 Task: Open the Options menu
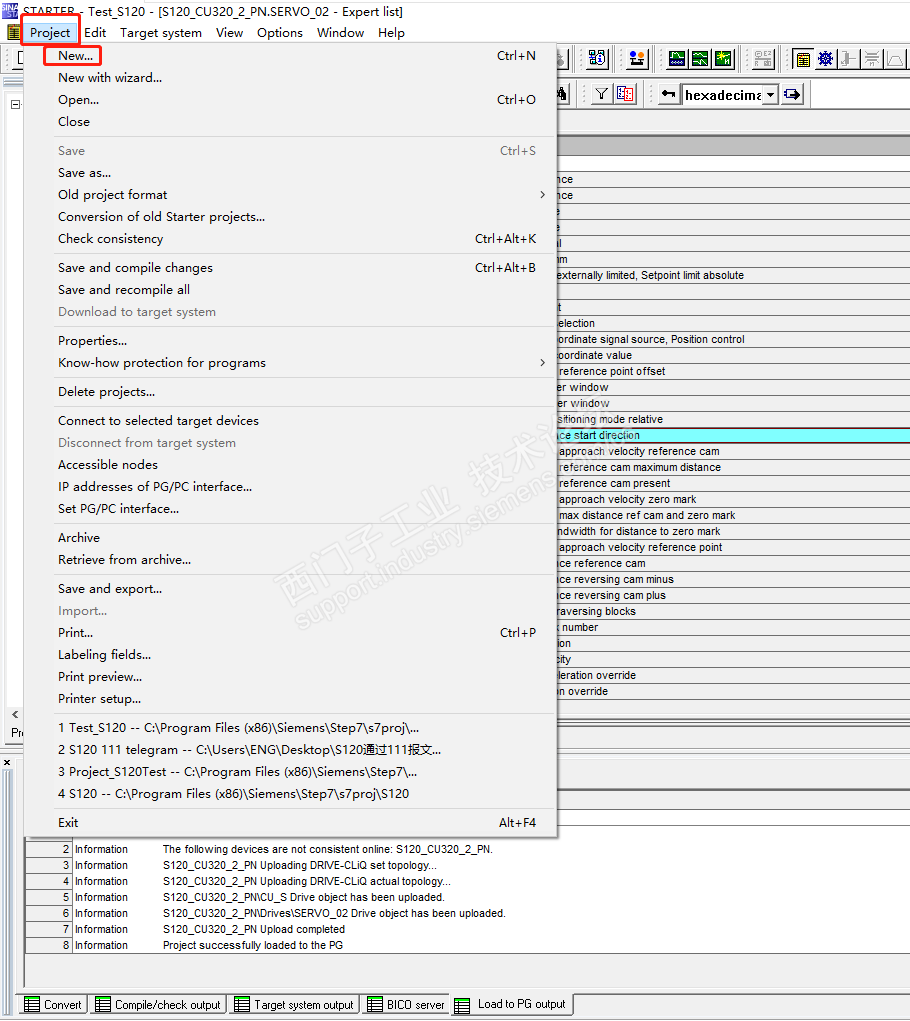[280, 33]
